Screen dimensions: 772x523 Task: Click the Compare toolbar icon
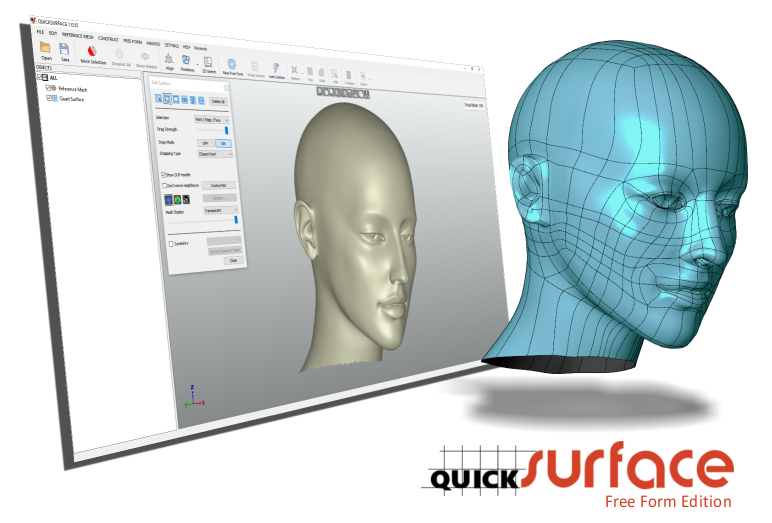349,75
